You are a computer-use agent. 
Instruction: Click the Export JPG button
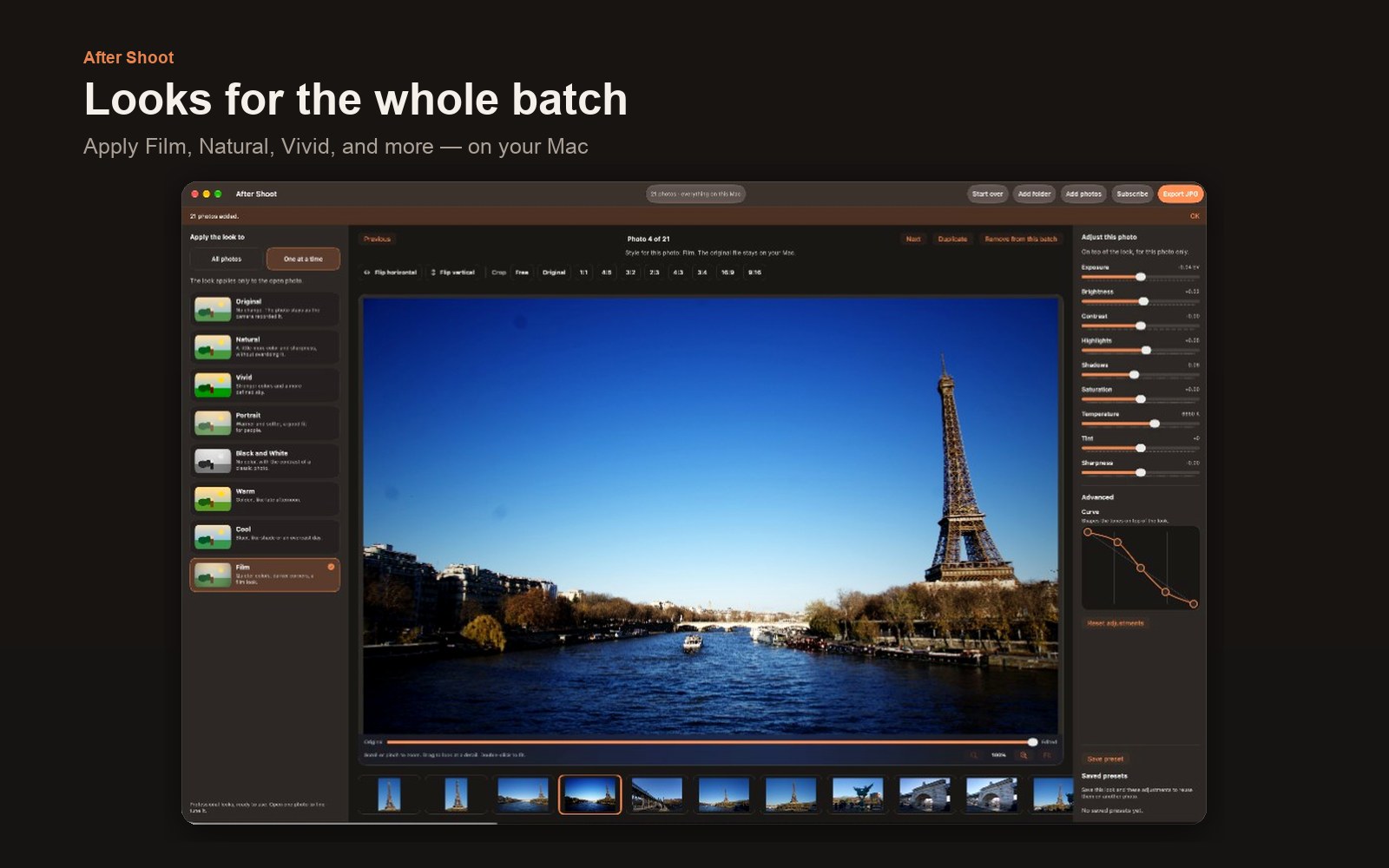tap(1180, 194)
